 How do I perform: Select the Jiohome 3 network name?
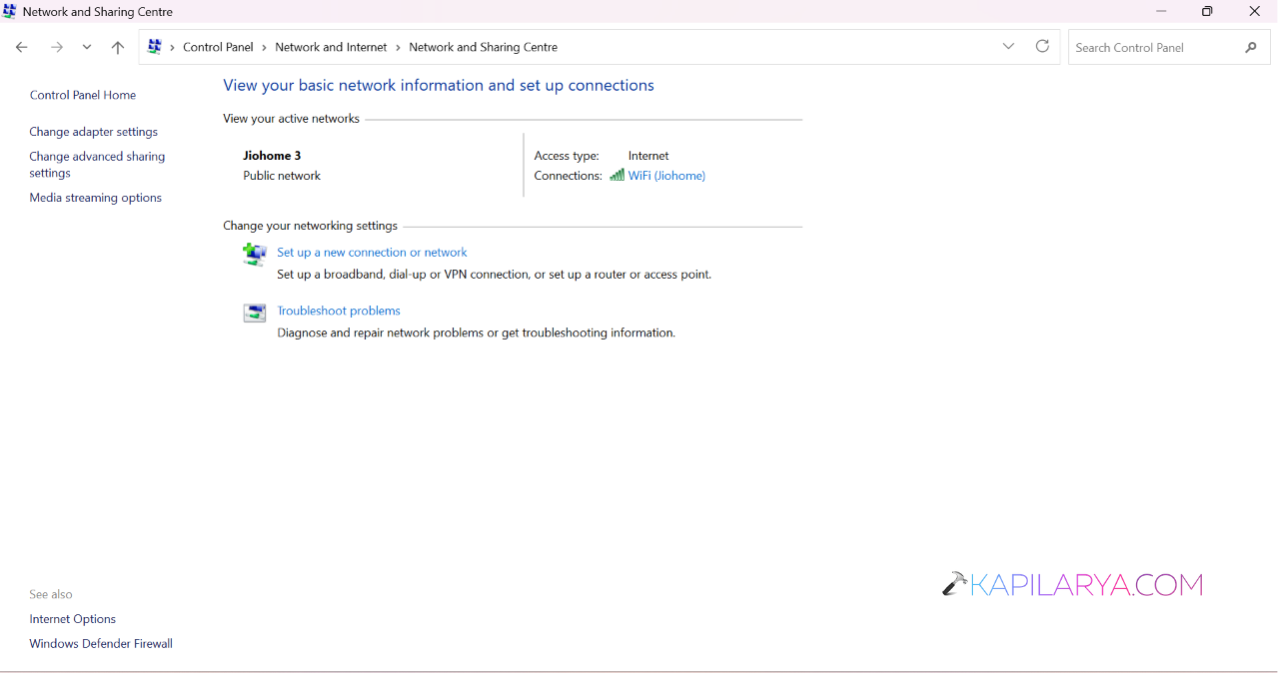[x=272, y=156]
